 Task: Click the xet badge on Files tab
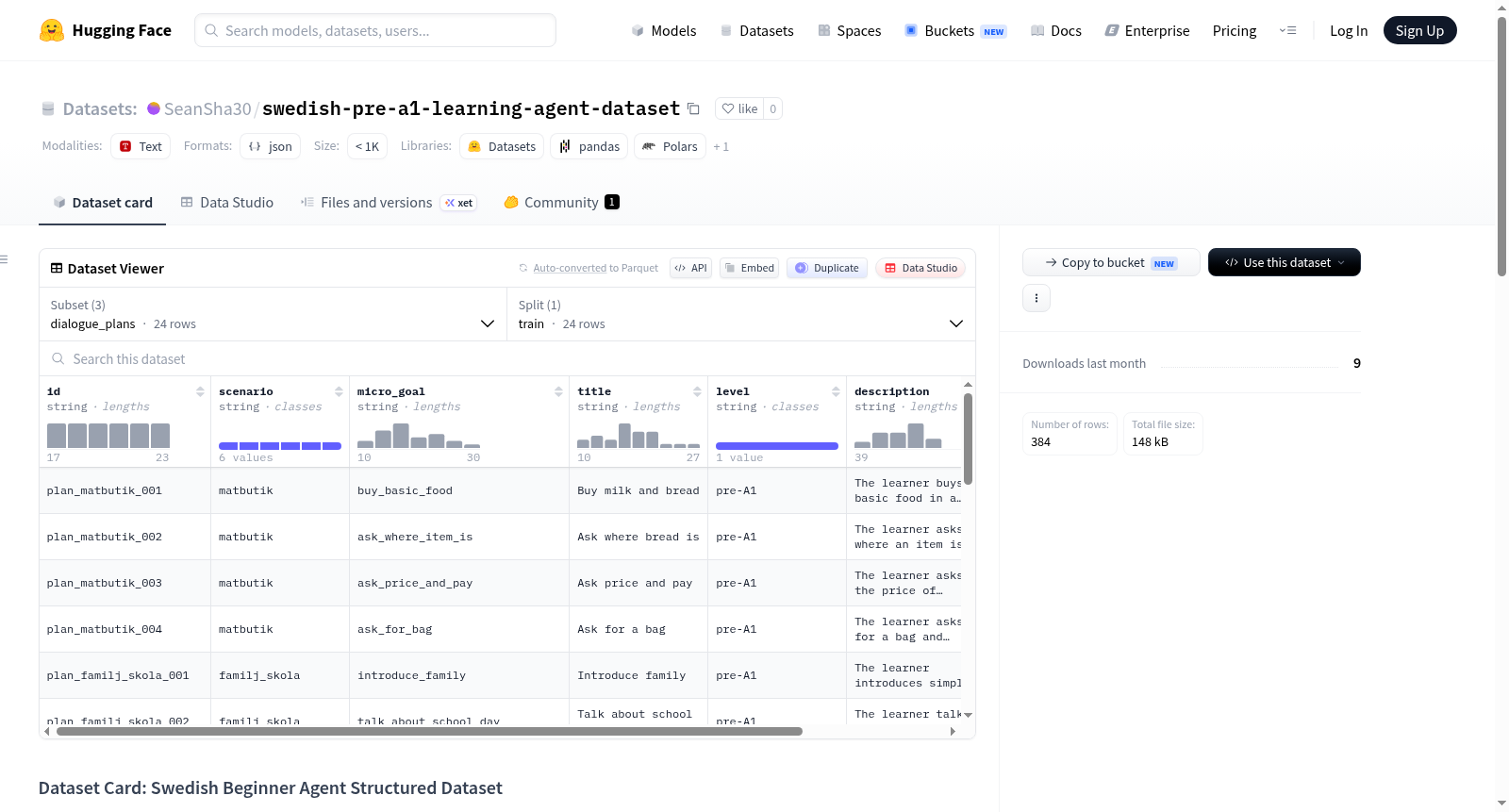(459, 203)
